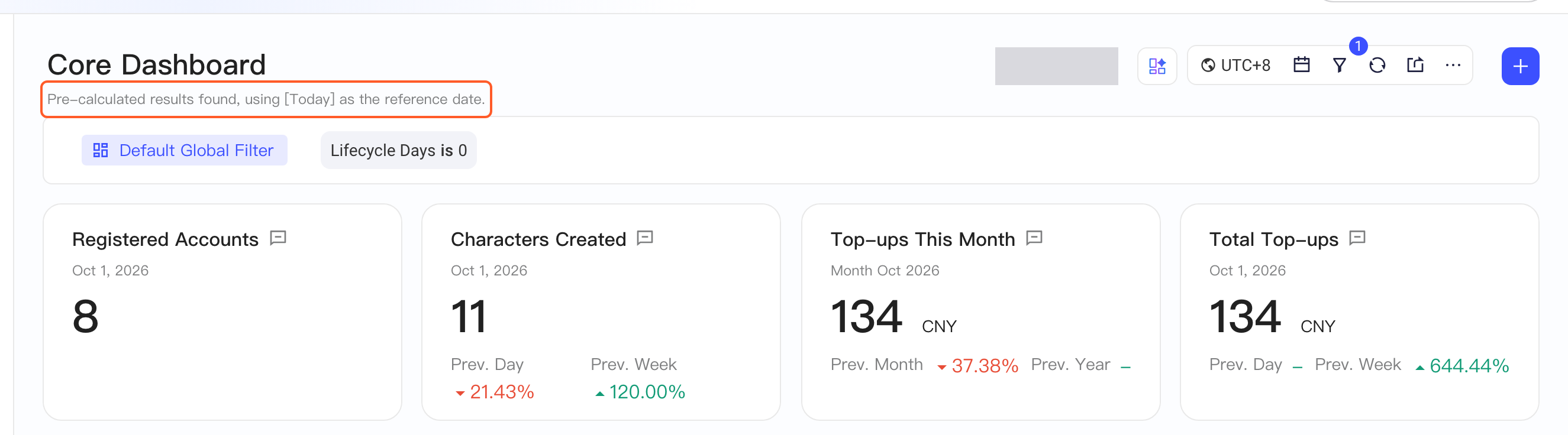Open the comment icon on Top-ups This Month

[x=1034, y=238]
